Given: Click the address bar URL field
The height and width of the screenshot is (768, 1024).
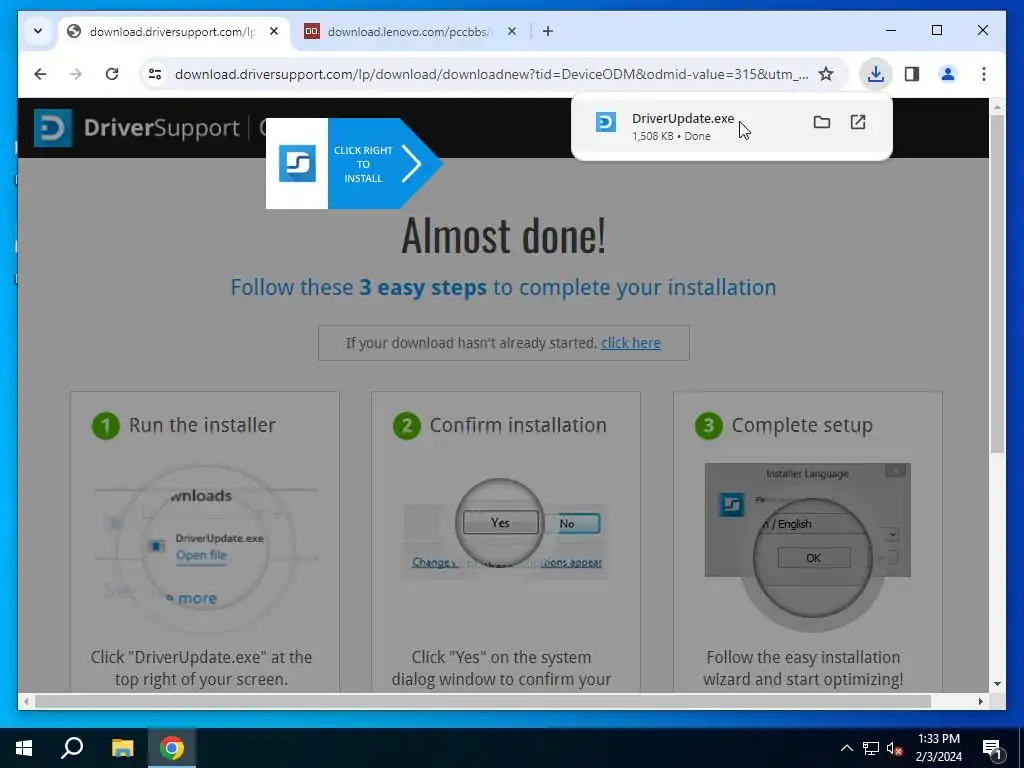Looking at the screenshot, I should [491, 74].
